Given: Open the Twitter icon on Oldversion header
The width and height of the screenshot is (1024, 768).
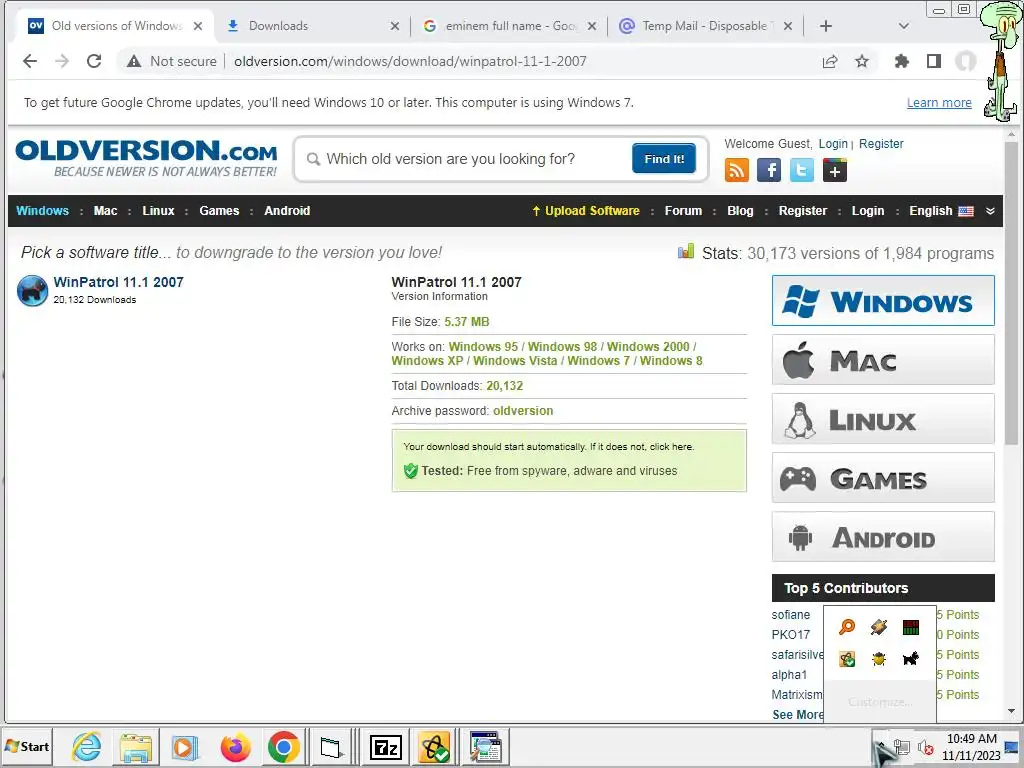Looking at the screenshot, I should (801, 170).
